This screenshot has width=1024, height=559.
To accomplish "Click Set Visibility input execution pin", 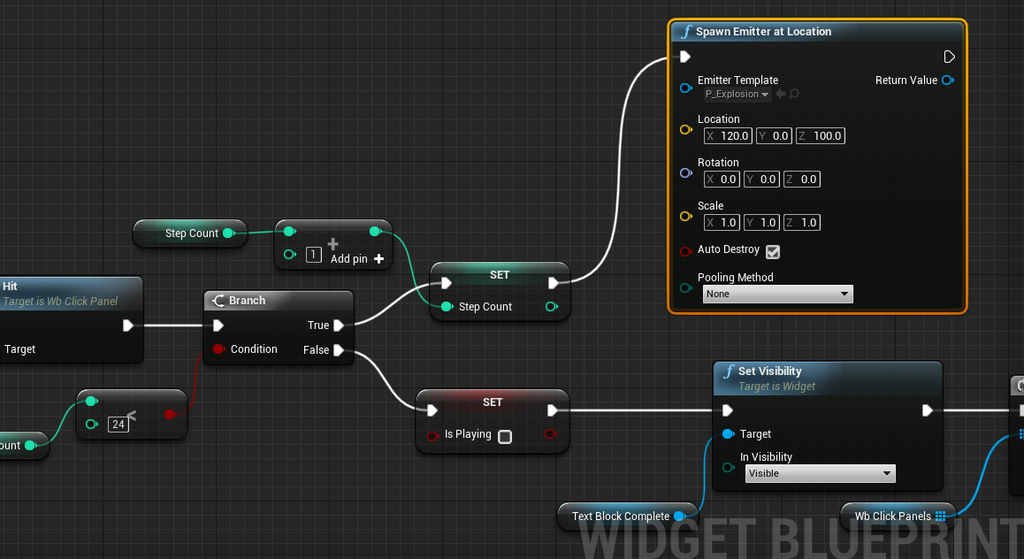I will pyautogui.click(x=728, y=410).
